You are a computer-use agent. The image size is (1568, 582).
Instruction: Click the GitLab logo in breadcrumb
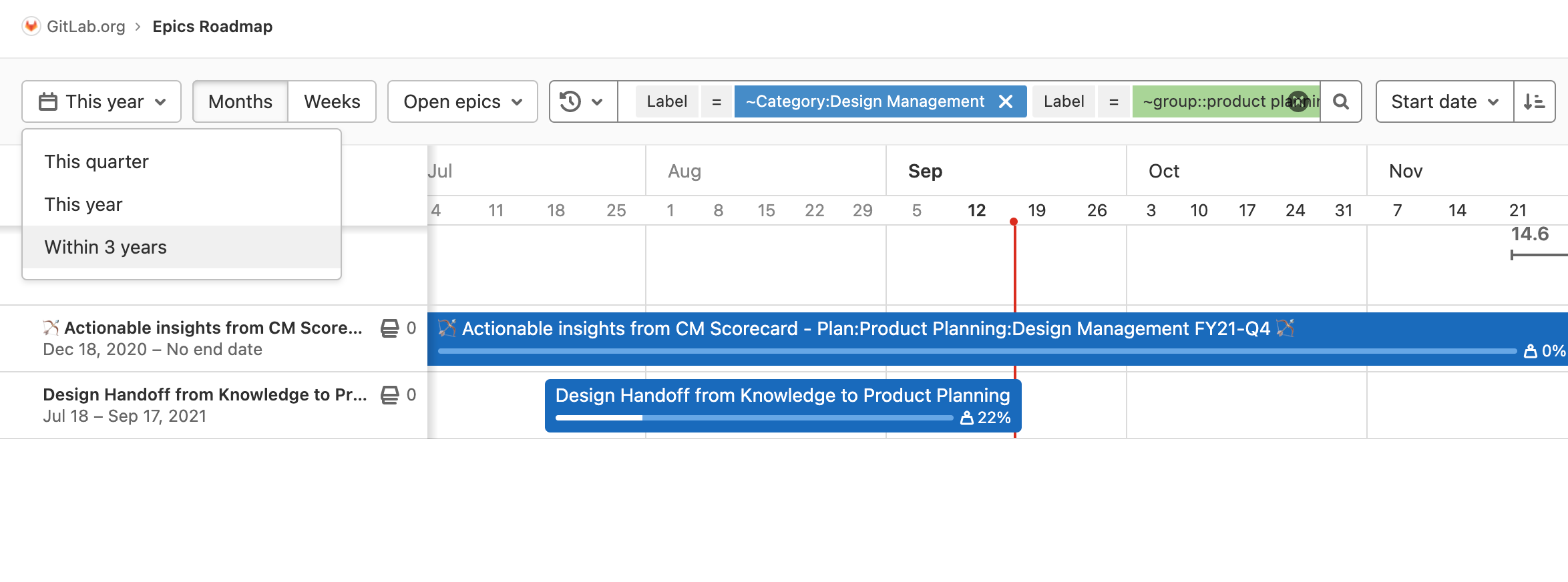32,27
